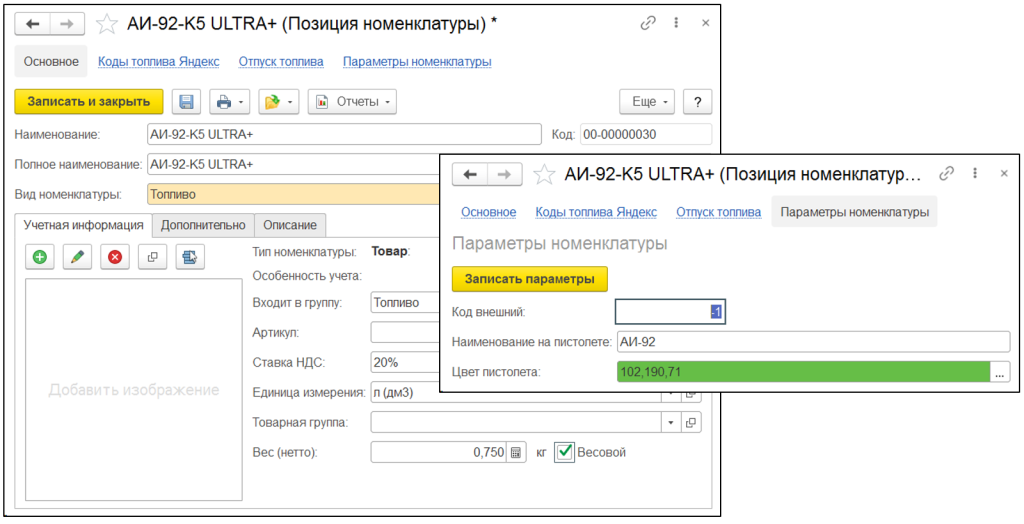Toggle the Весовой checkbox
Screen dimensions: 1024x524
tap(564, 452)
